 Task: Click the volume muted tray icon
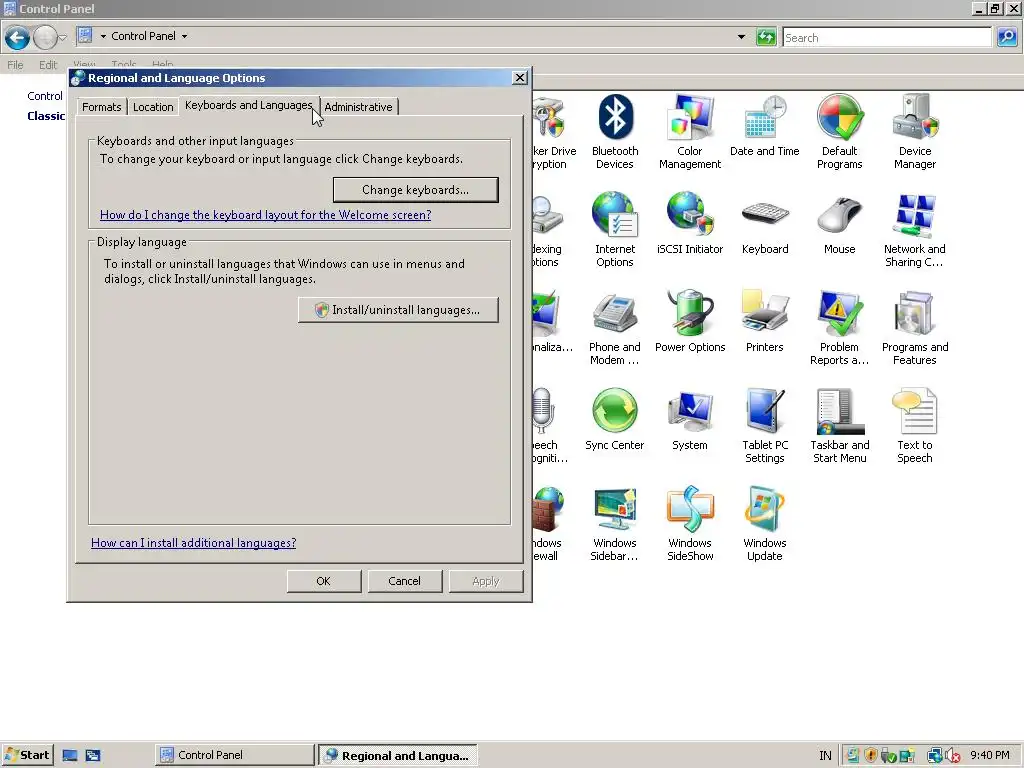click(x=952, y=756)
